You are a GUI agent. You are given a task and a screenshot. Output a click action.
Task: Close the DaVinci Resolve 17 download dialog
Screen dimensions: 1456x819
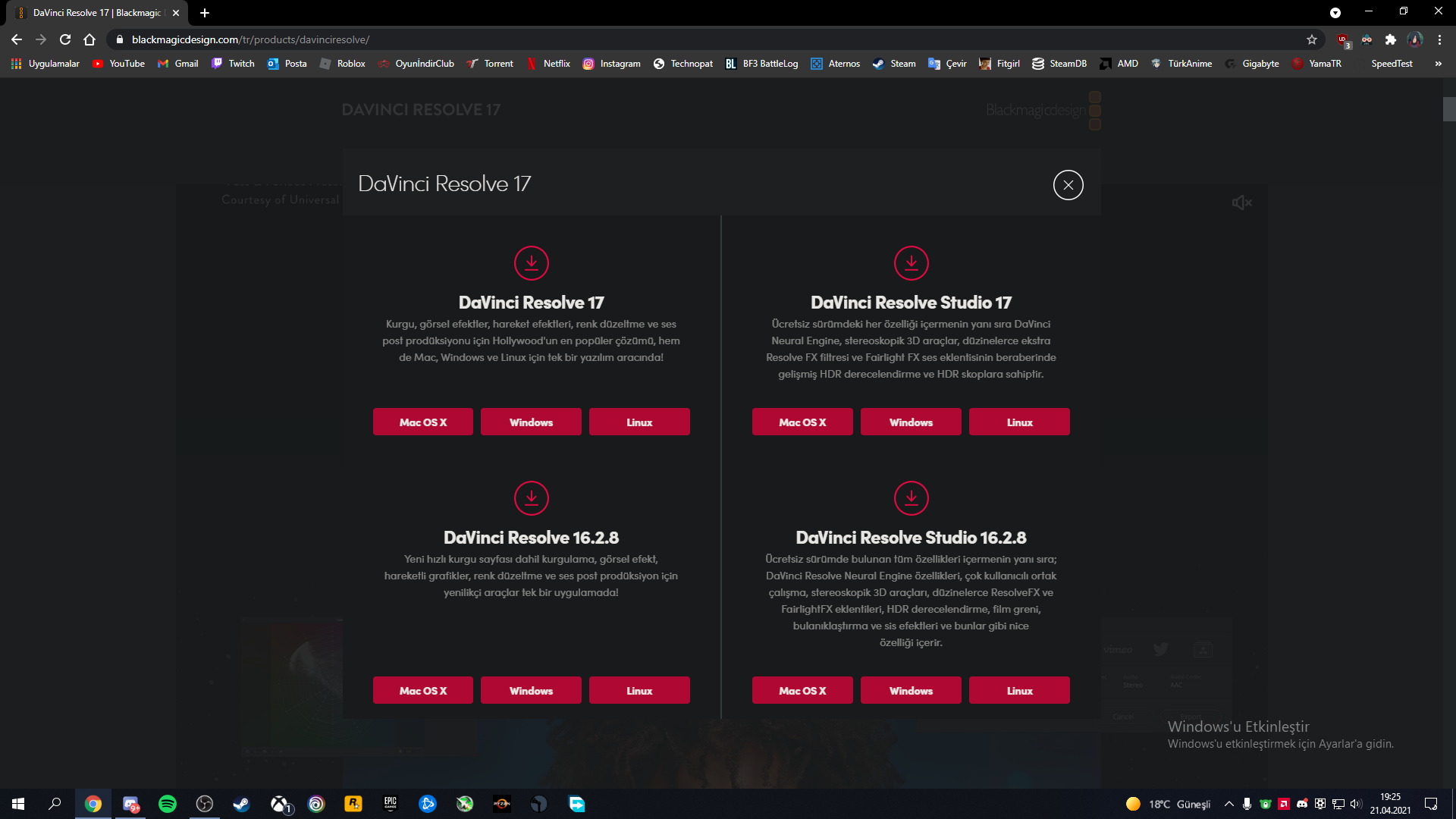tap(1068, 185)
